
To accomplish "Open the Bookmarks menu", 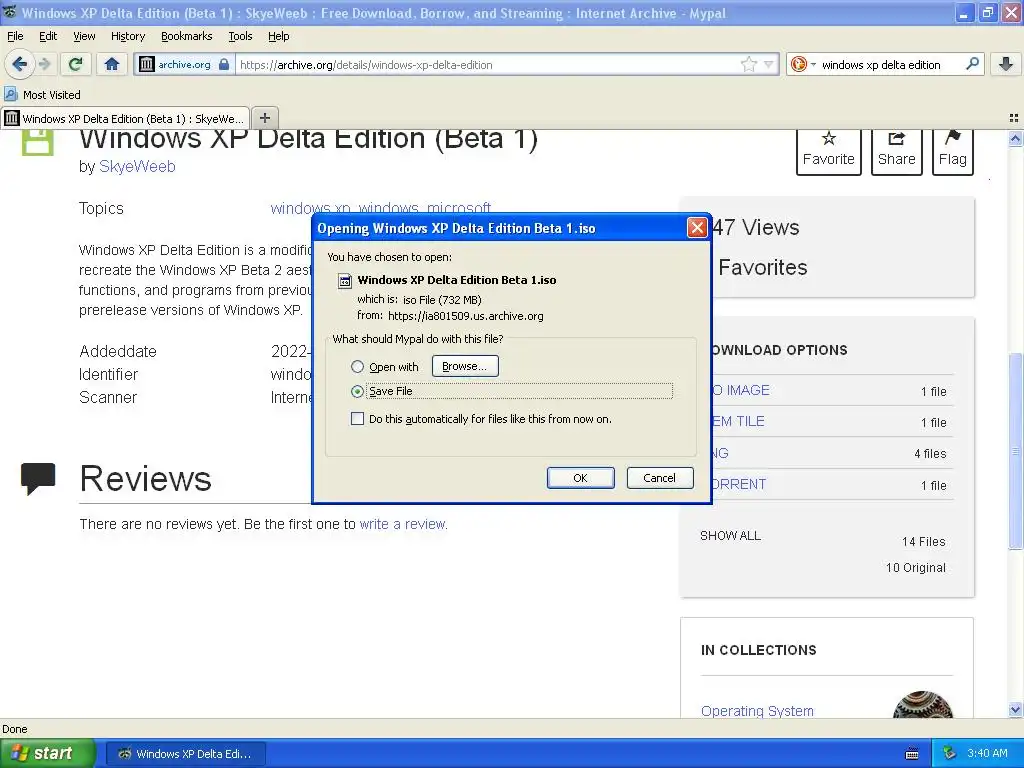I will click(x=187, y=36).
